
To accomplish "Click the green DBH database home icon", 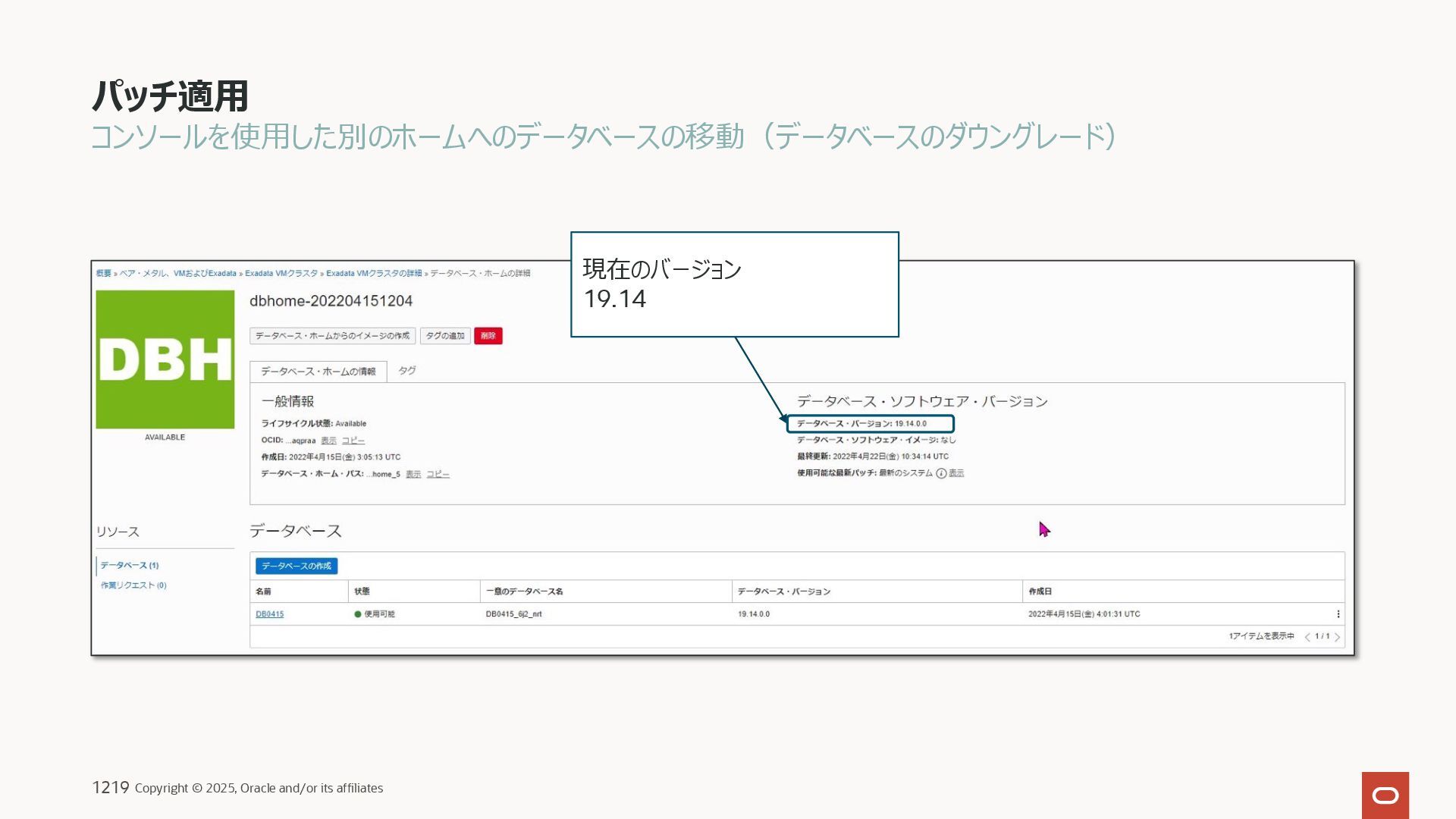I will pos(165,359).
